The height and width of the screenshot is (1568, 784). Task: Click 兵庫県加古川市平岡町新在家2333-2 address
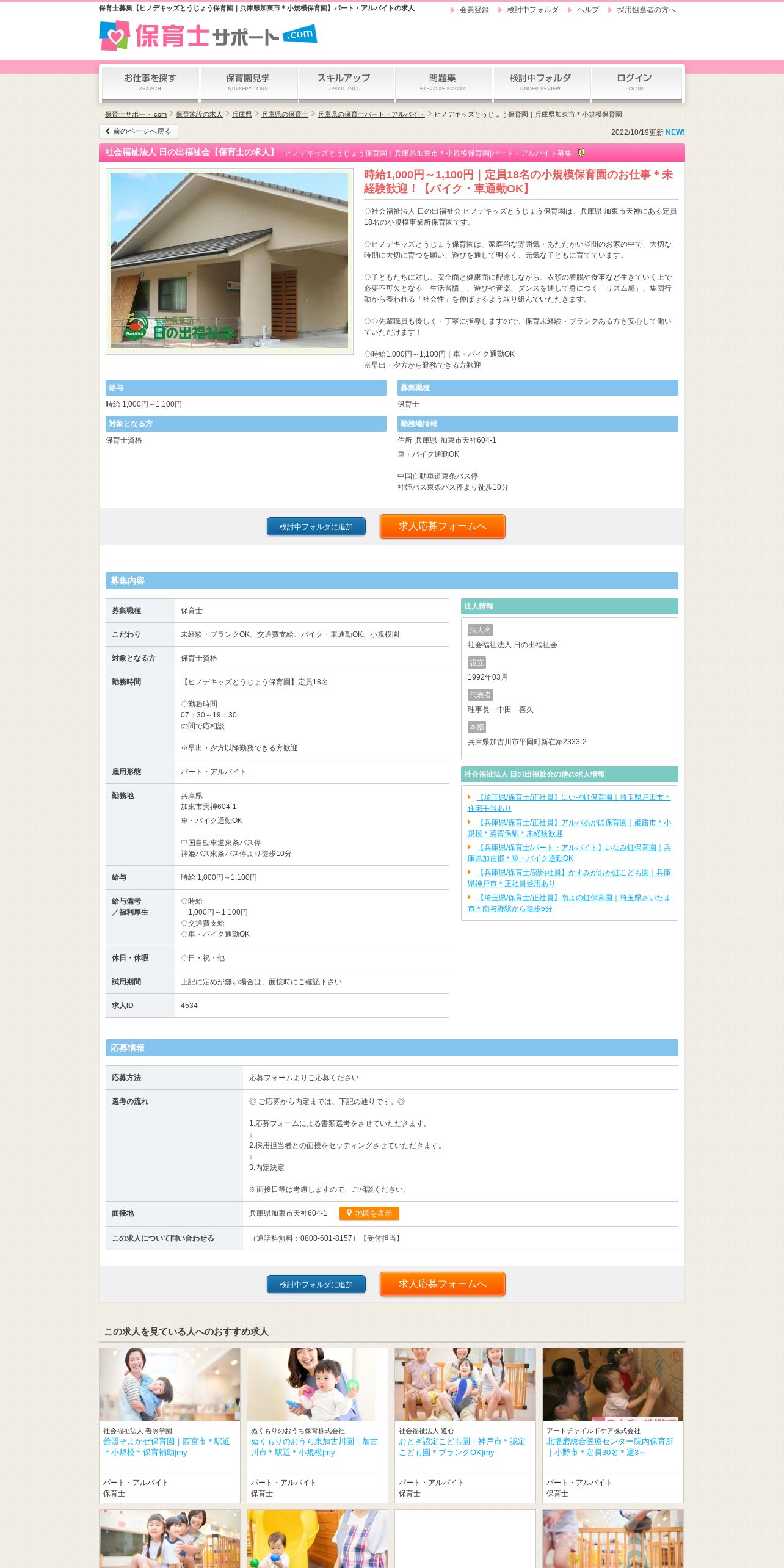(527, 742)
